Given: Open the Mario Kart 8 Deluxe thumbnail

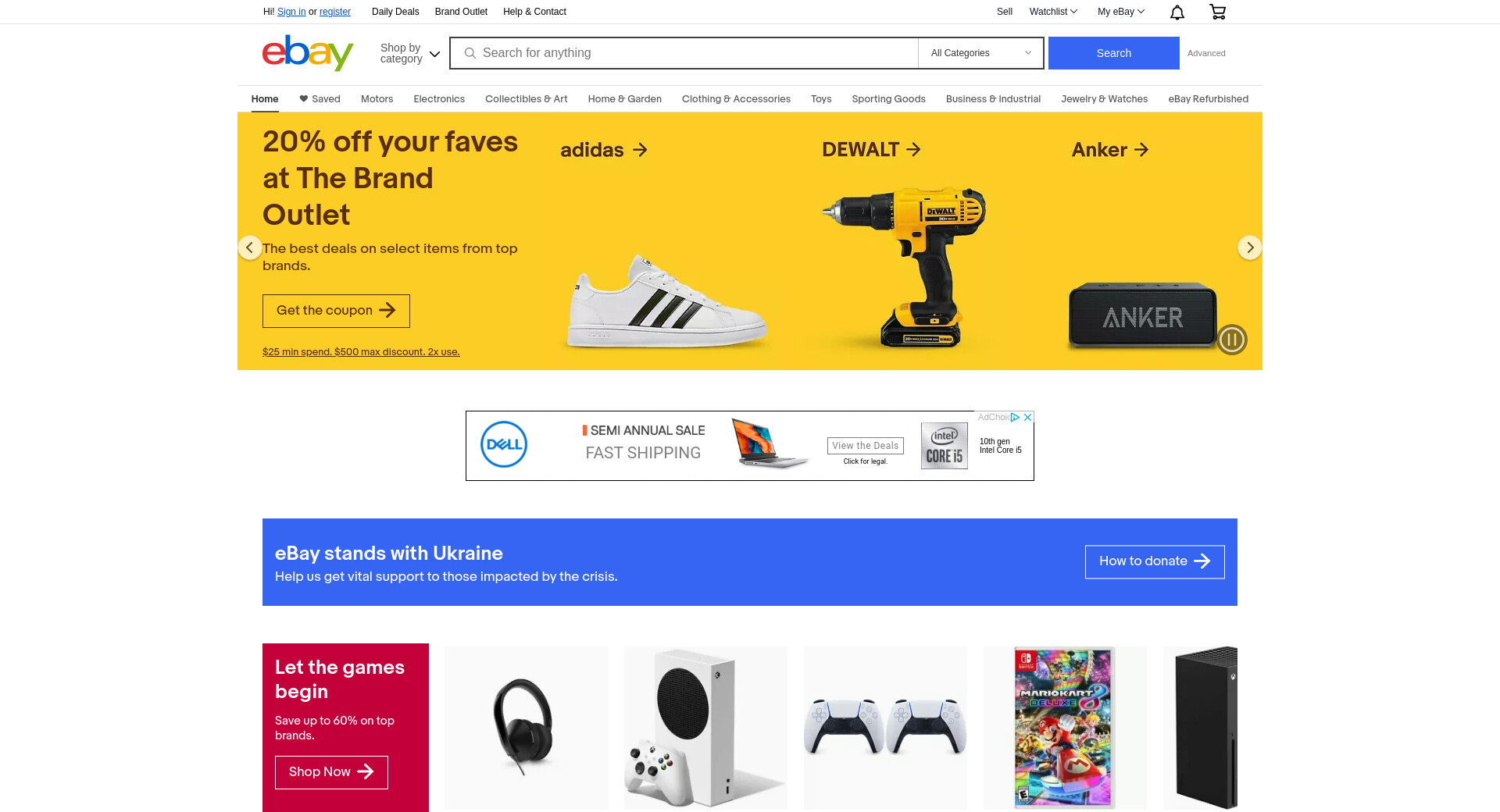Looking at the screenshot, I should (x=1065, y=728).
